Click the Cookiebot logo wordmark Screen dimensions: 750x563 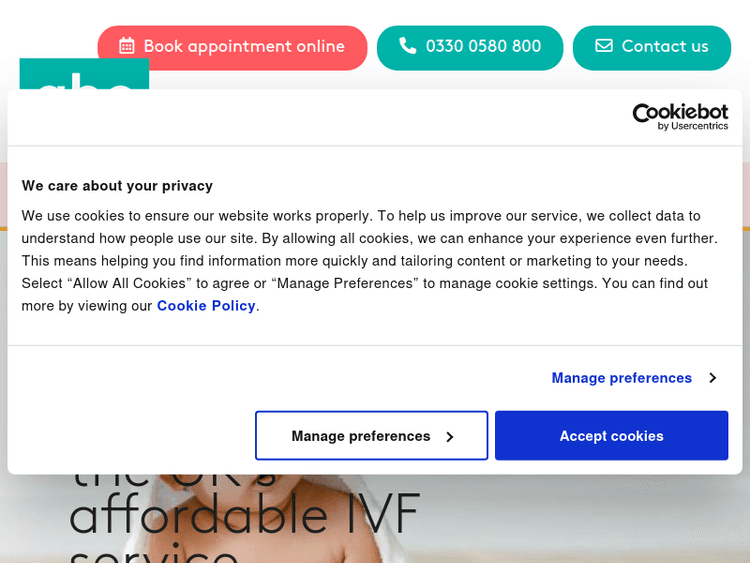point(680,112)
